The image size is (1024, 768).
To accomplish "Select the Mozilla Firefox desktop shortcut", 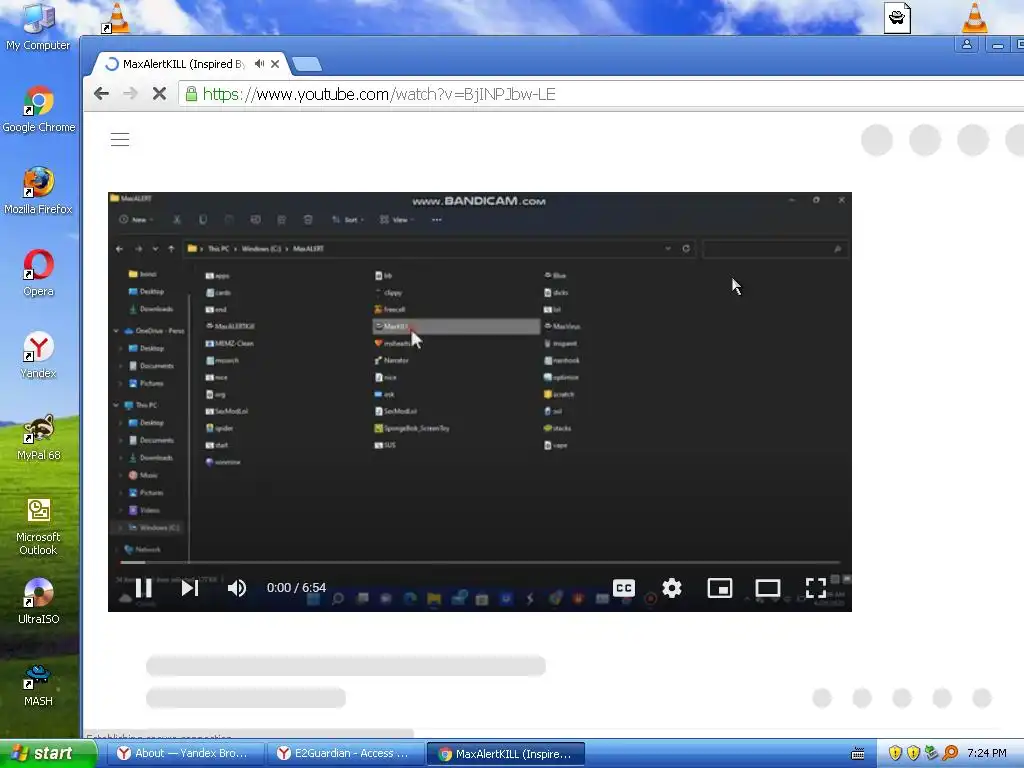I will pyautogui.click(x=39, y=191).
